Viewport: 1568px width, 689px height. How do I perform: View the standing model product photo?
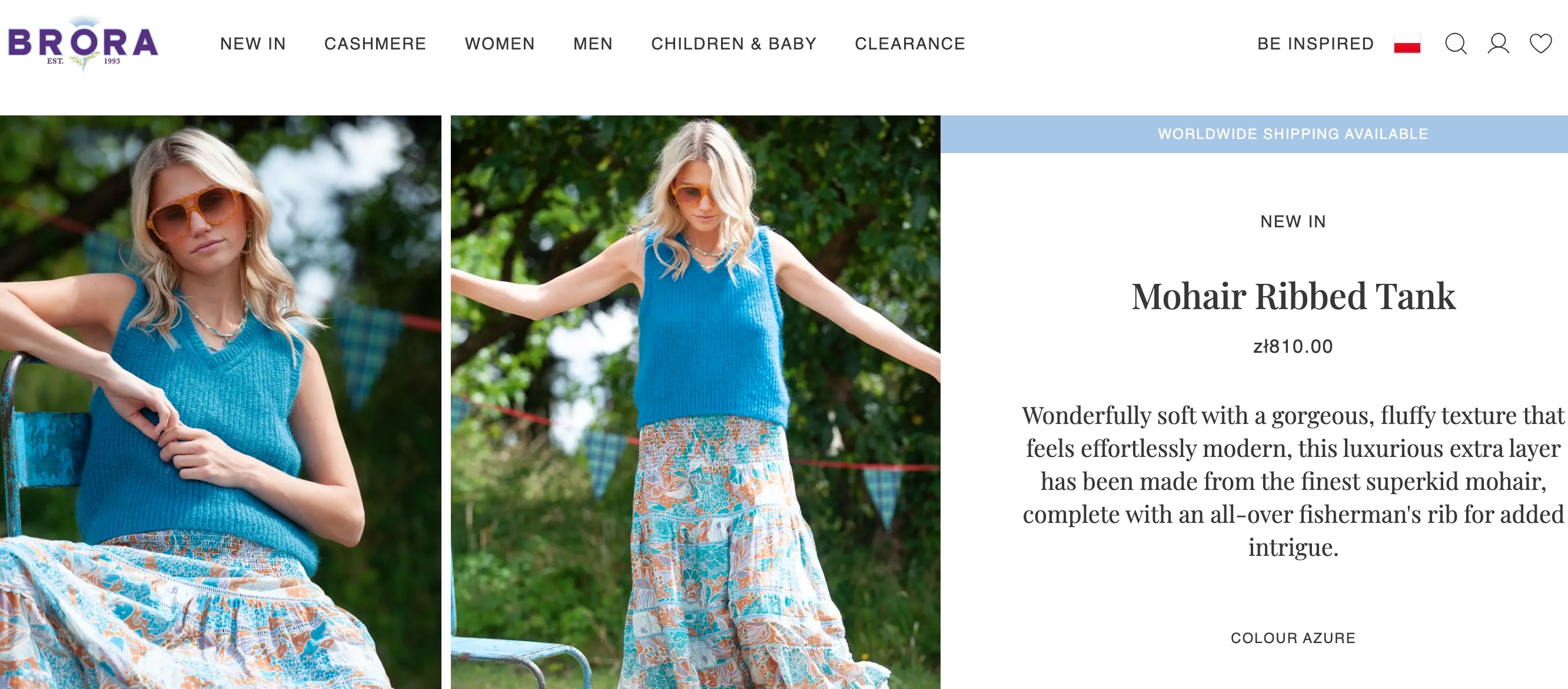[695, 402]
